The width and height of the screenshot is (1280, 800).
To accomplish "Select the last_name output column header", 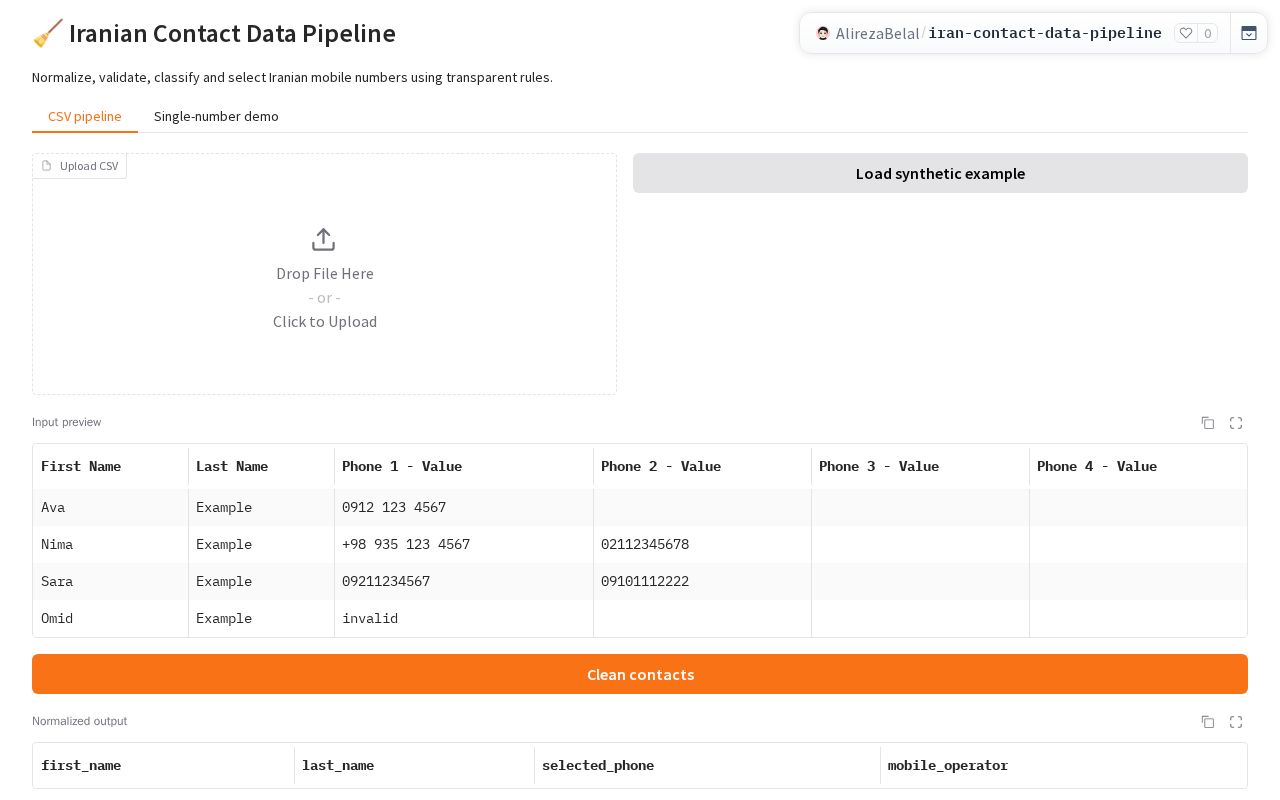I will coord(415,765).
